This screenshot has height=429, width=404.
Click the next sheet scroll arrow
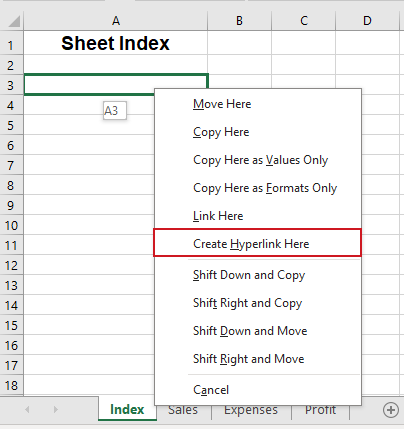pyautogui.click(x=55, y=409)
